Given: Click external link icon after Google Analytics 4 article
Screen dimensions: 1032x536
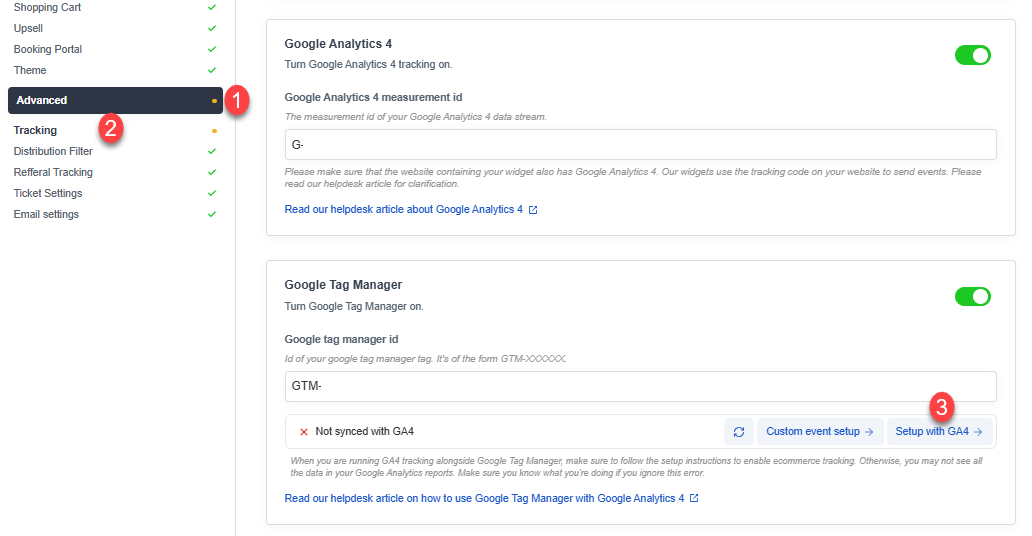Looking at the screenshot, I should pyautogui.click(x=533, y=210).
